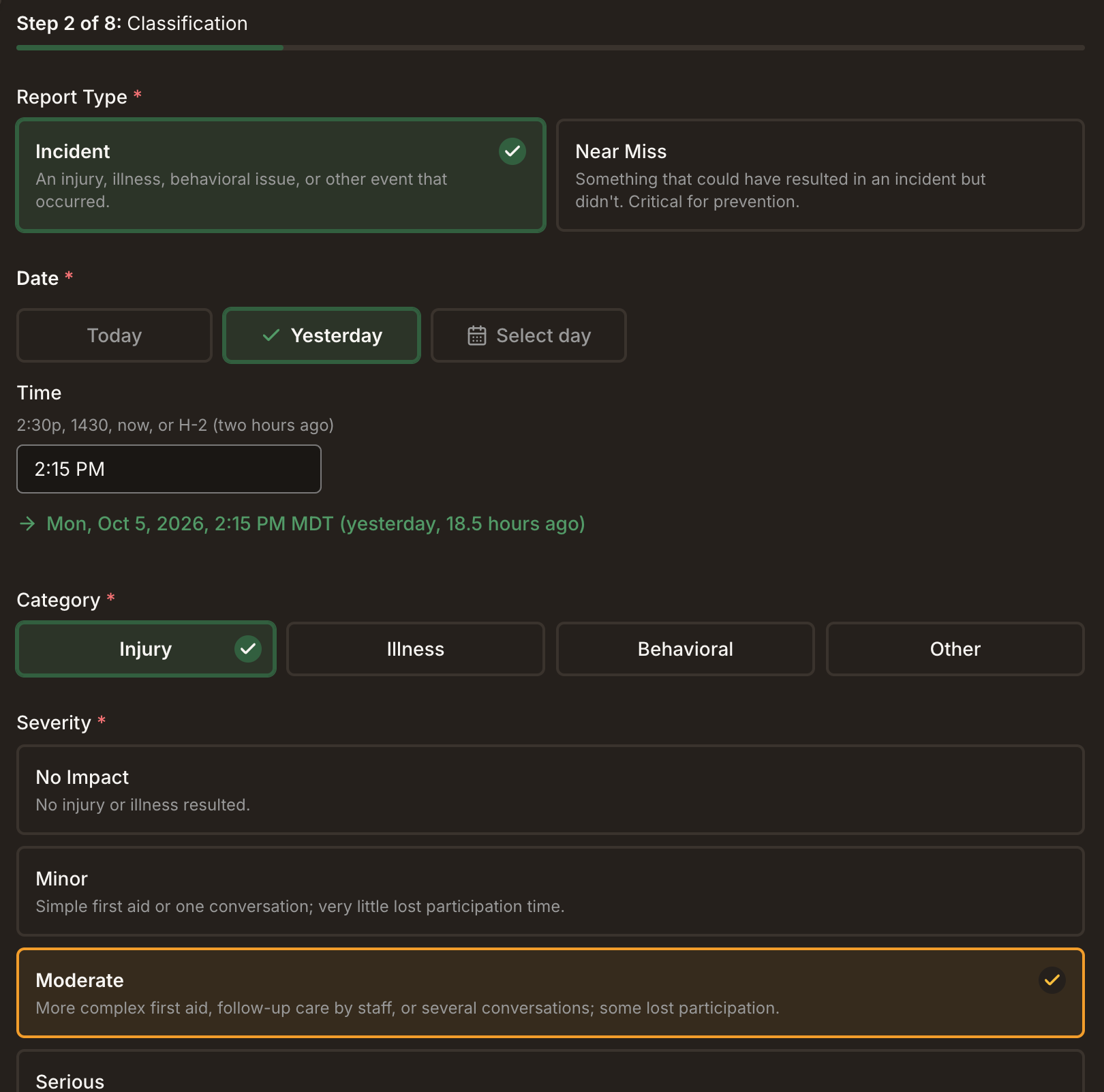Screen dimensions: 1104x1092
Task: Select the Other category
Action: [x=955, y=649]
